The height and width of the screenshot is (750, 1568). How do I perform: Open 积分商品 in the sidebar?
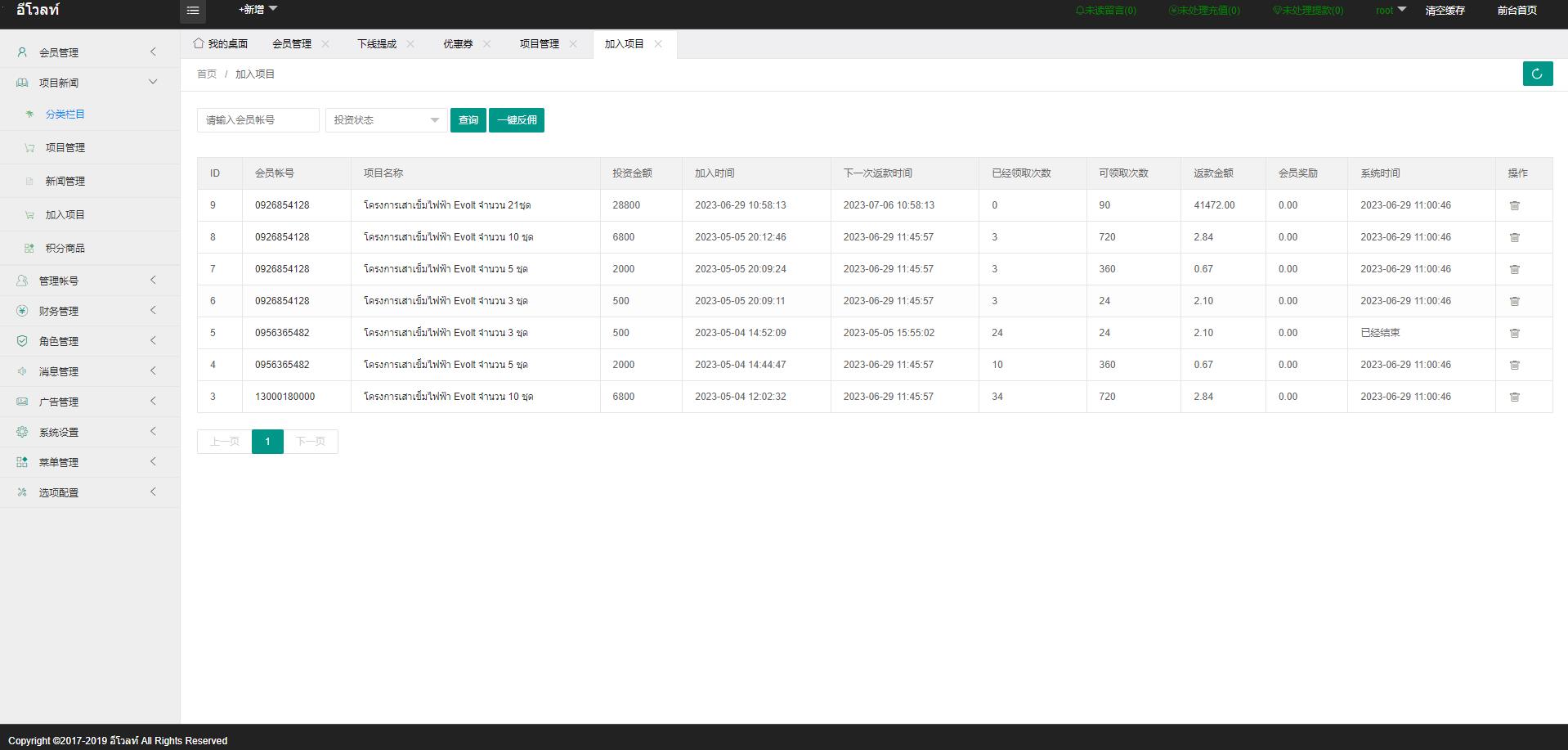tap(65, 249)
